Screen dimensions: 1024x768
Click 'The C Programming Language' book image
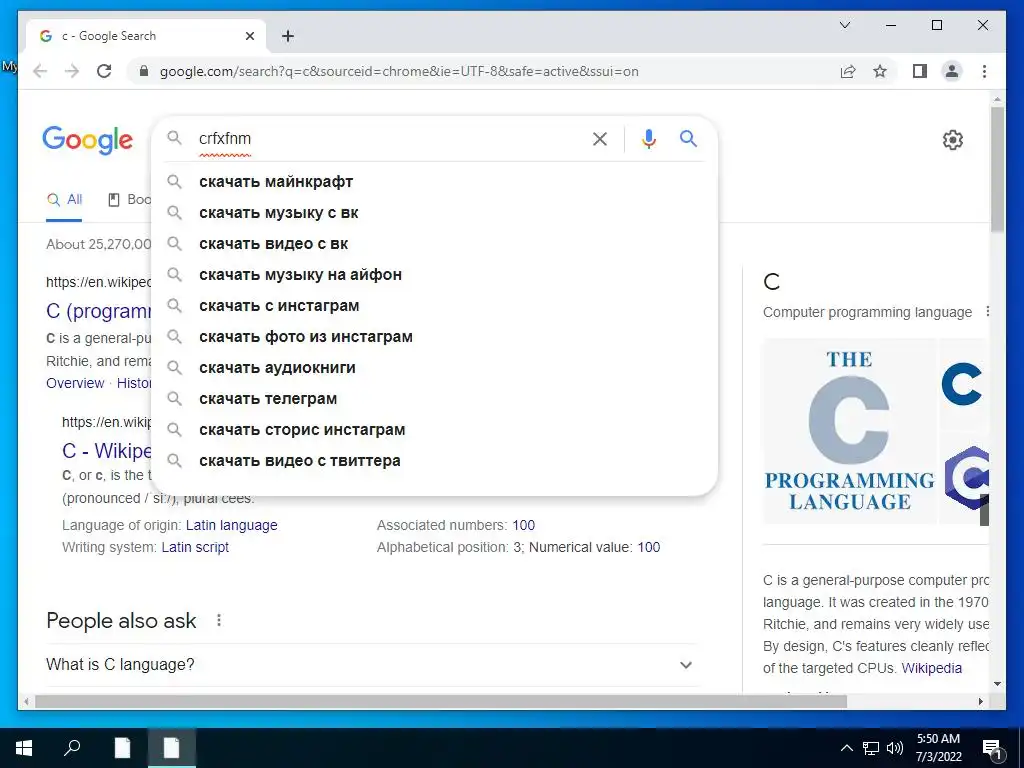[849, 432]
